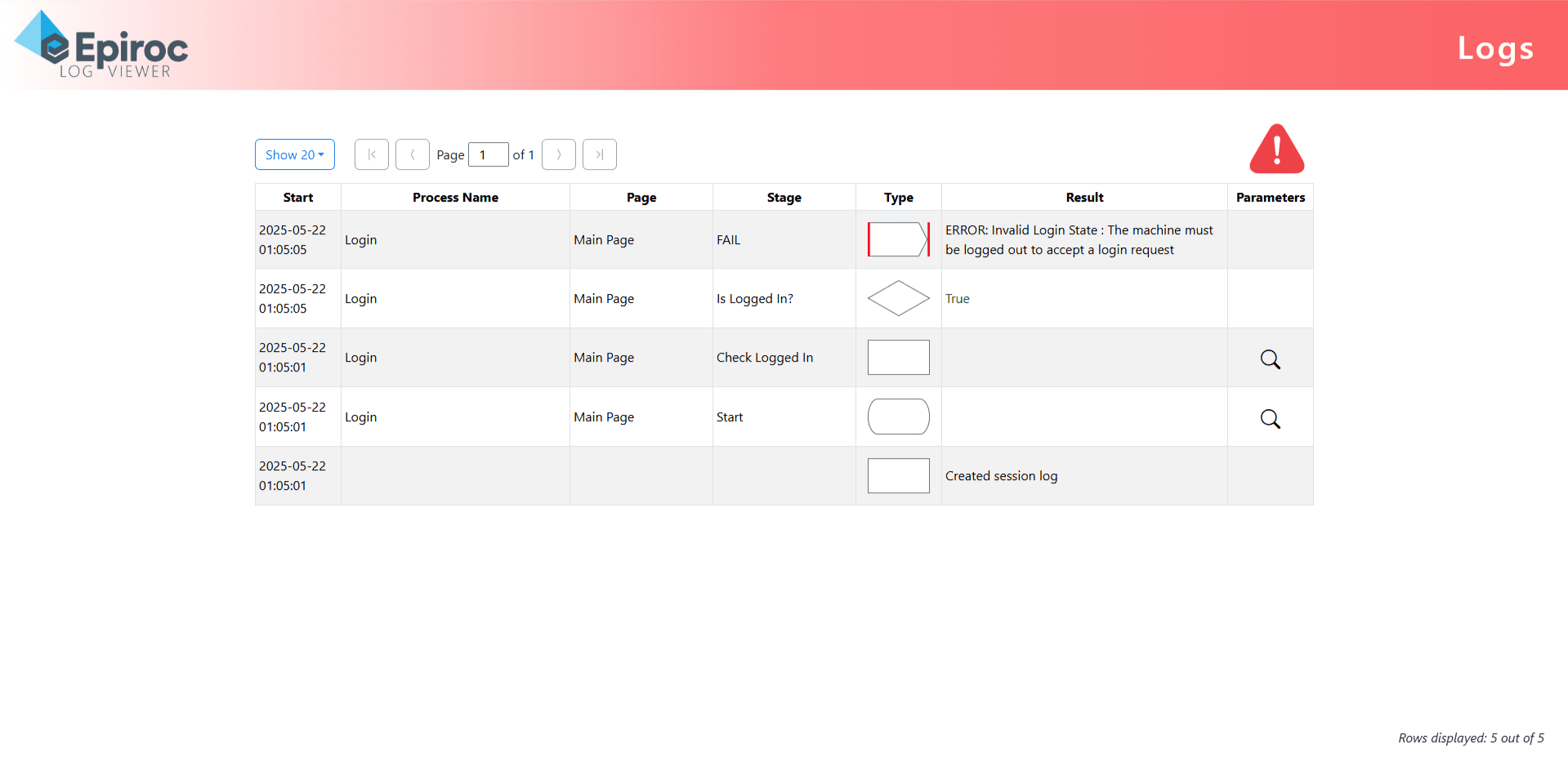Click the Process Name column header
Image resolution: width=1568 pixels, height=757 pixels.
click(455, 198)
